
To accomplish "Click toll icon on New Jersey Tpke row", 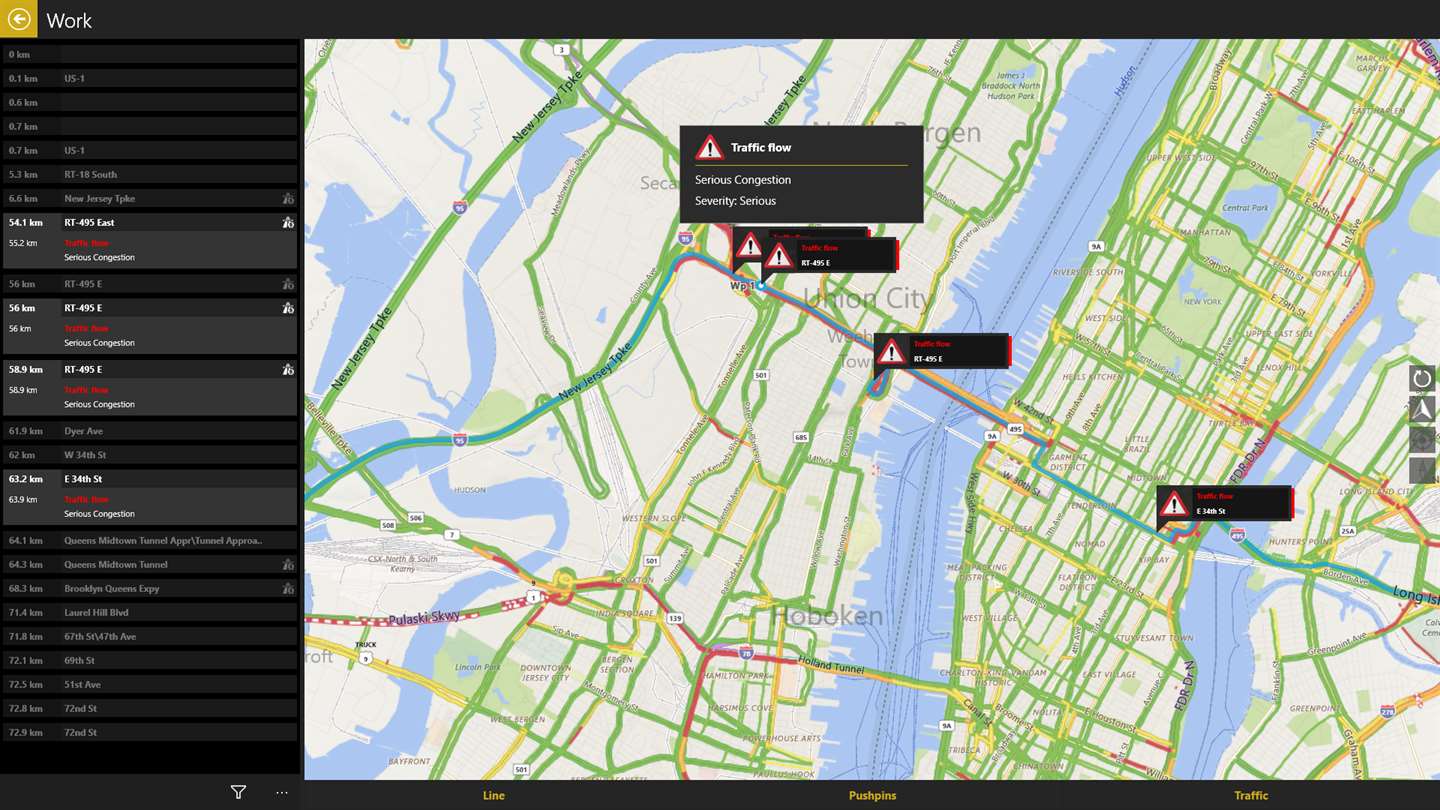I will pos(288,199).
